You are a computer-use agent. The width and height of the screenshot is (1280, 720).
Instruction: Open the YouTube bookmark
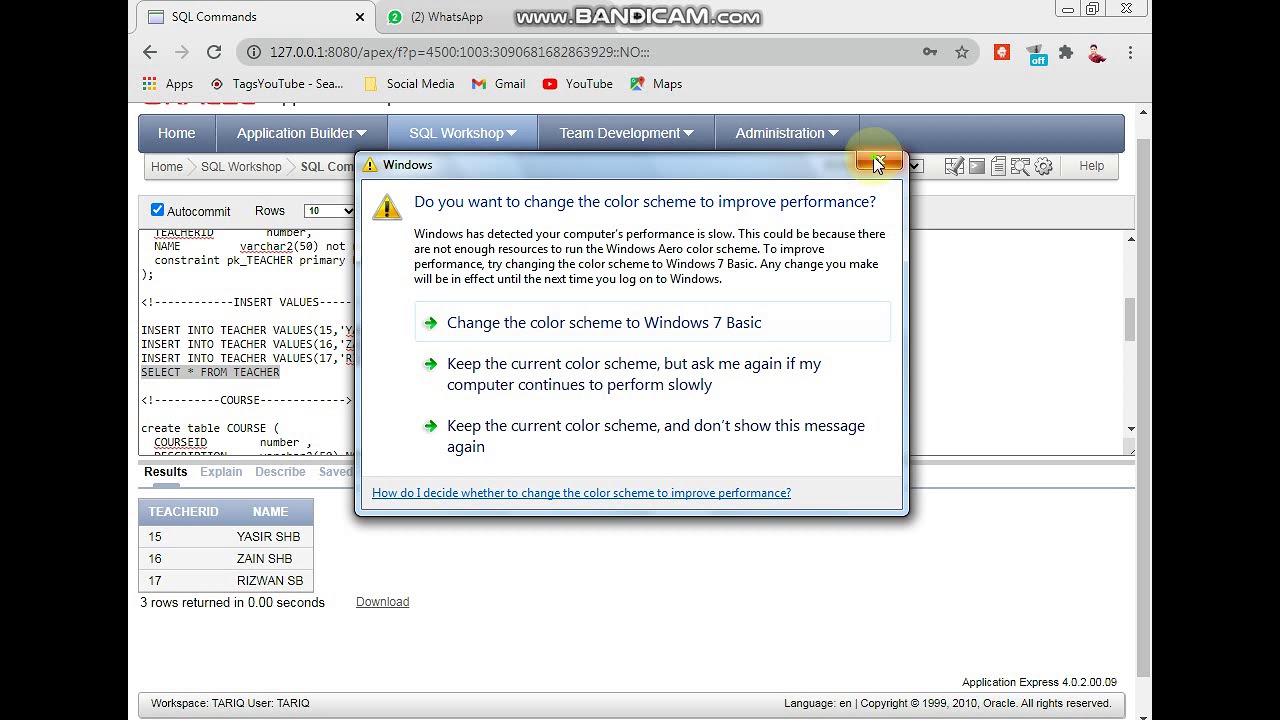[578, 84]
